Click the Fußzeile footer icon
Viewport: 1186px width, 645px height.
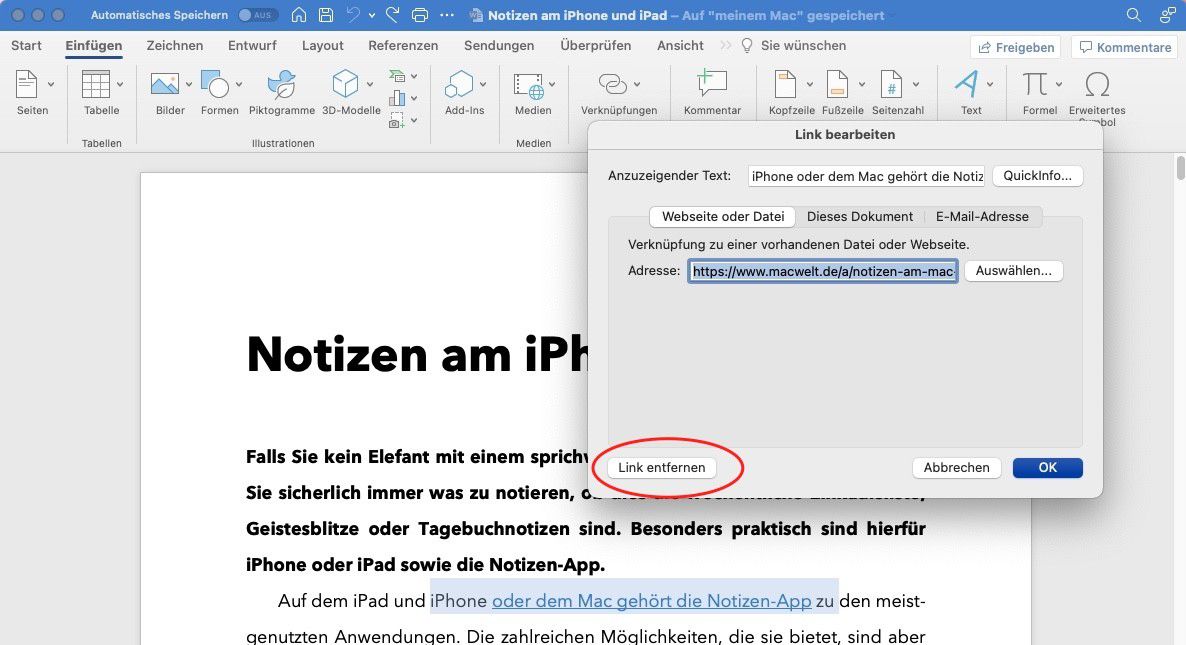click(837, 84)
